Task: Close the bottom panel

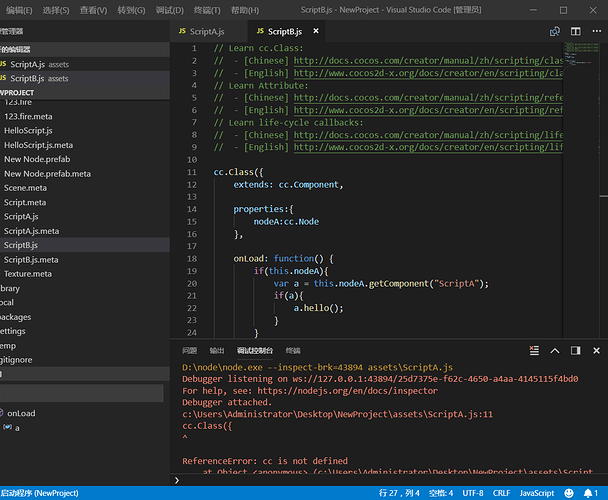Action: point(595,351)
